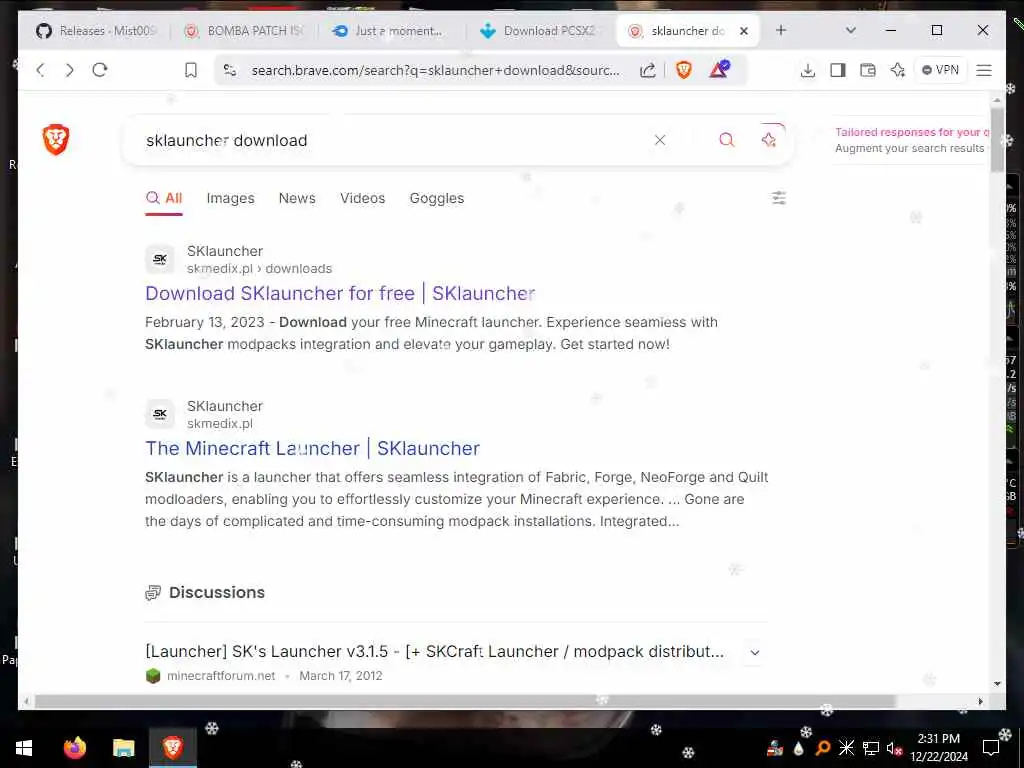Screen dimensions: 1024x768
Task: Click the address bar URL
Action: pyautogui.click(x=436, y=70)
